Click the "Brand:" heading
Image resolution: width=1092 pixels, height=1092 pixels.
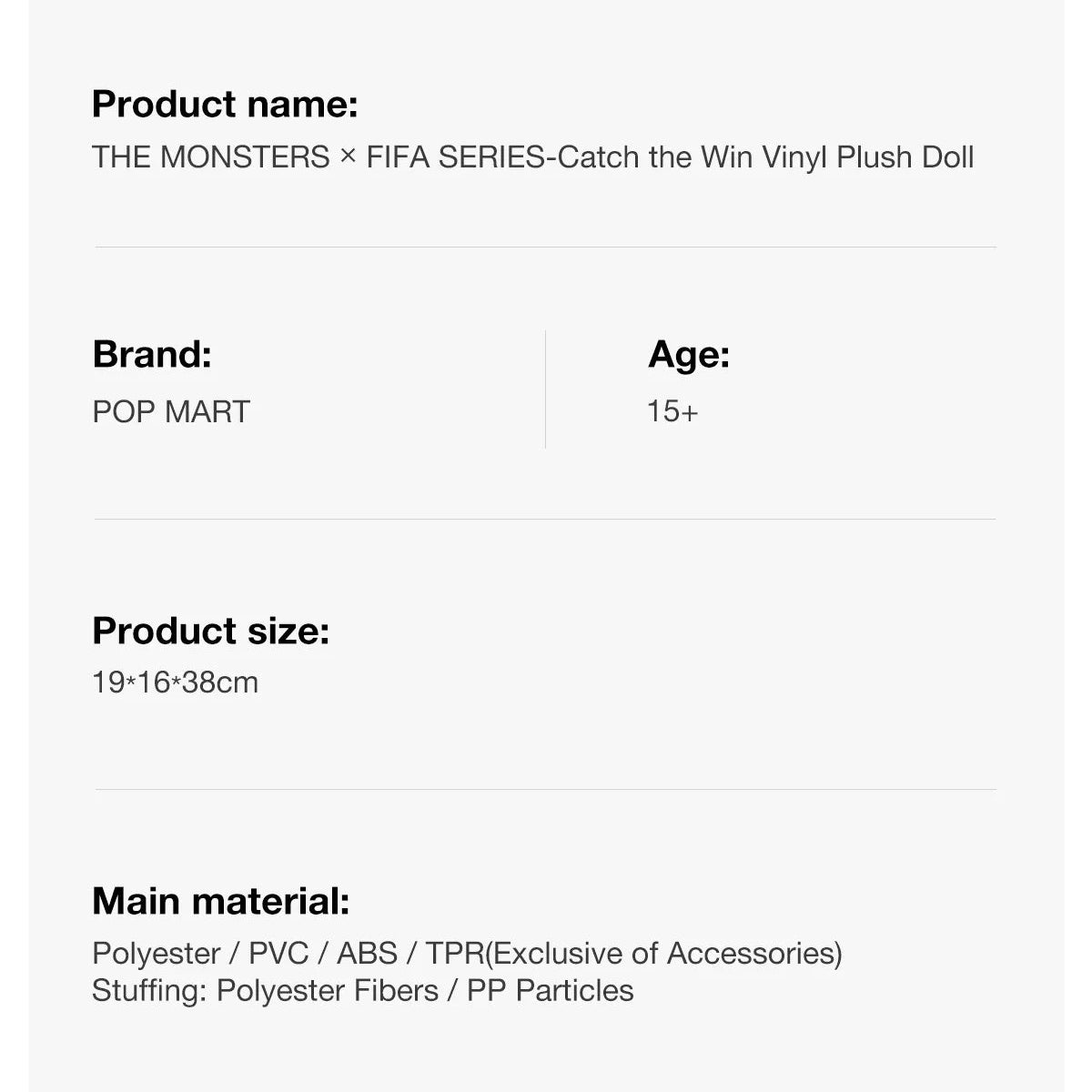pos(152,354)
